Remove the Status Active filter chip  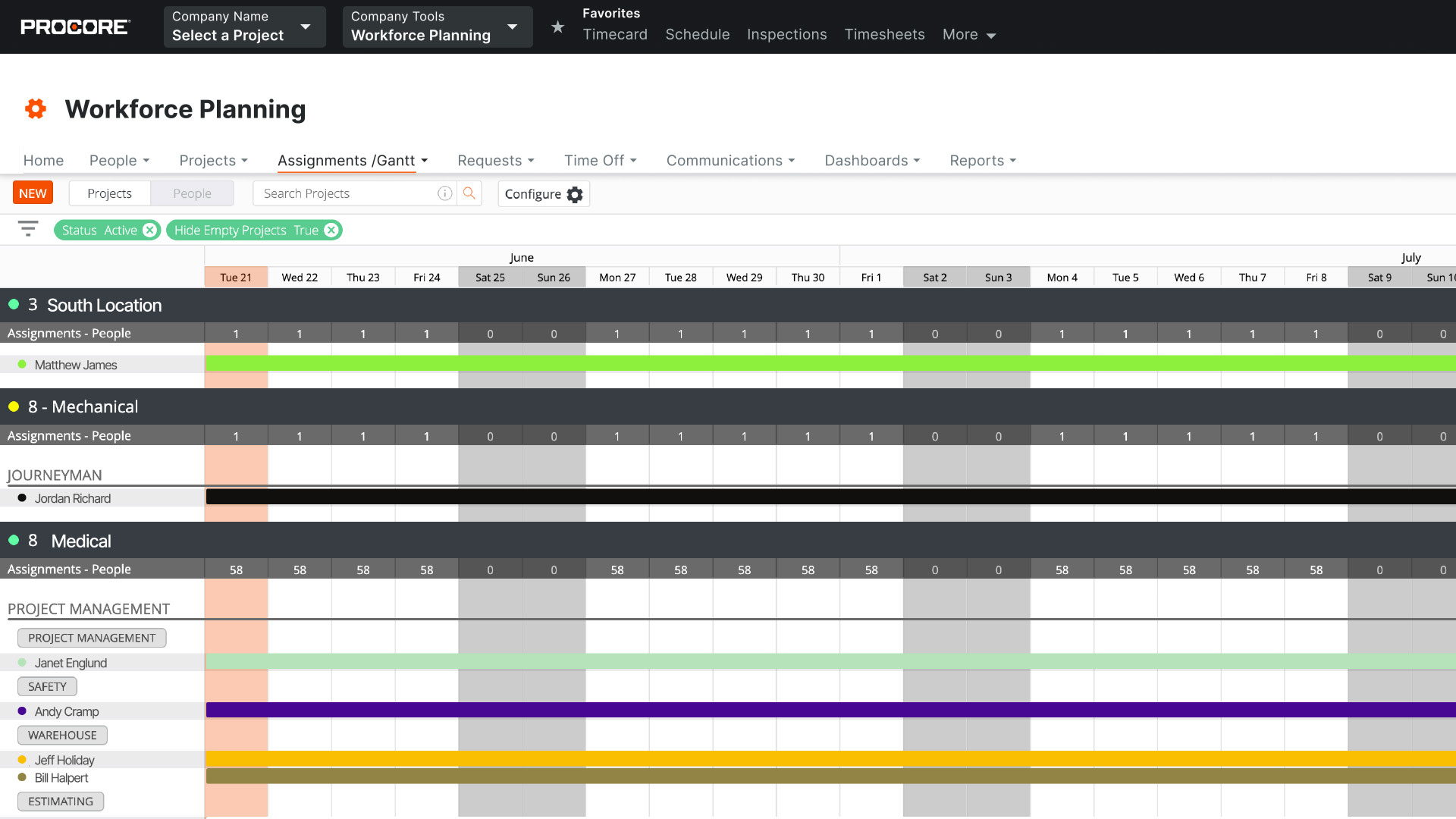(x=149, y=230)
